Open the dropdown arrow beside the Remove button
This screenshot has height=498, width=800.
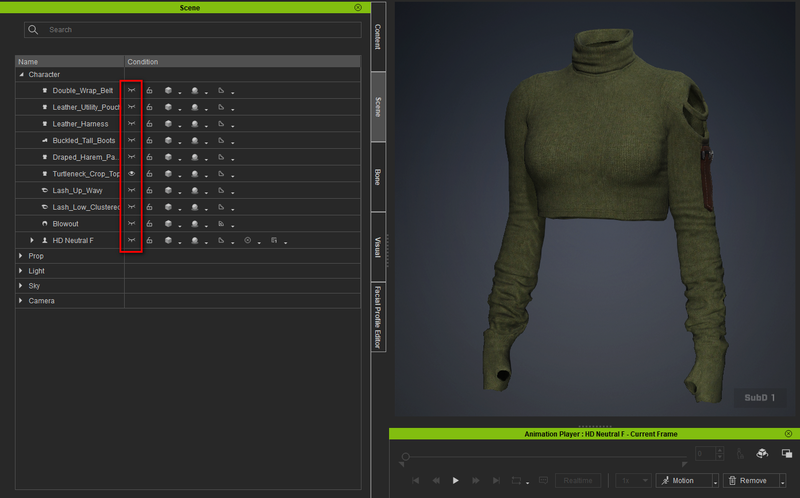point(782,481)
